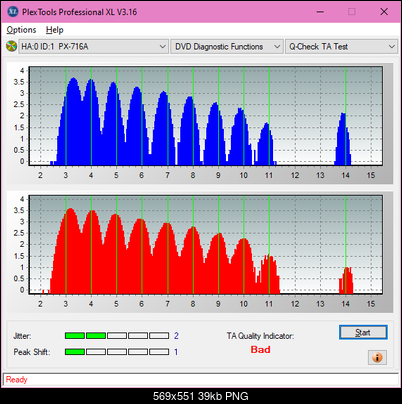The height and width of the screenshot is (404, 402).
Task: Click the Peak Shift value 1
Action: pos(176,352)
